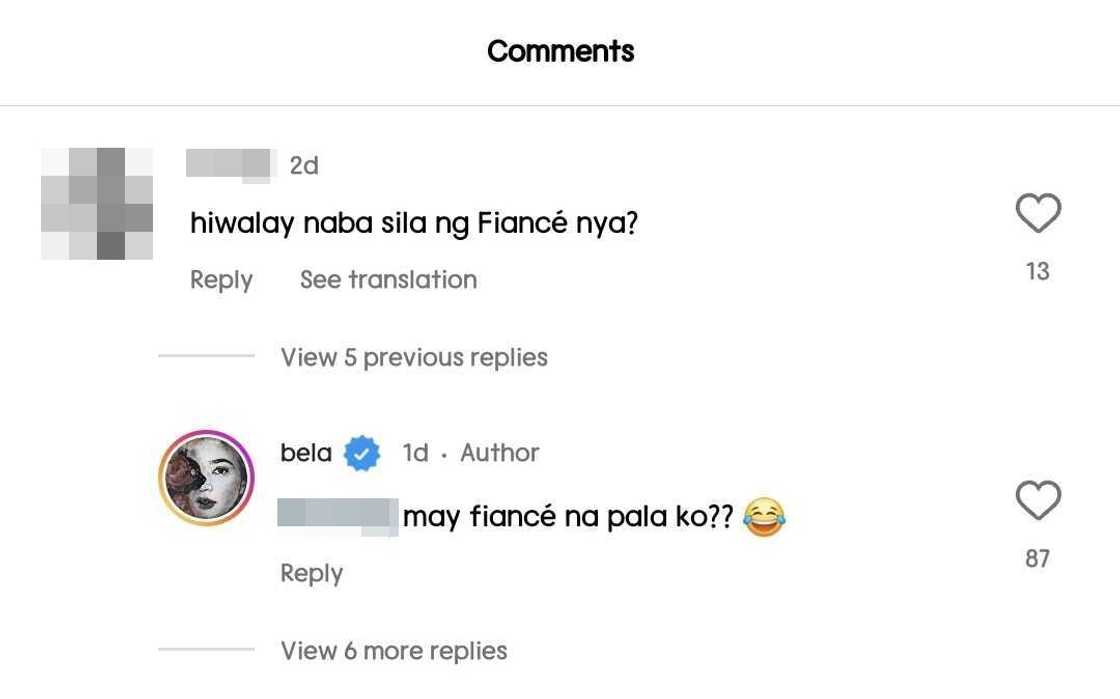This screenshot has width=1120, height=699.
Task: Open the pixelated commenter avatar
Action: (97, 203)
